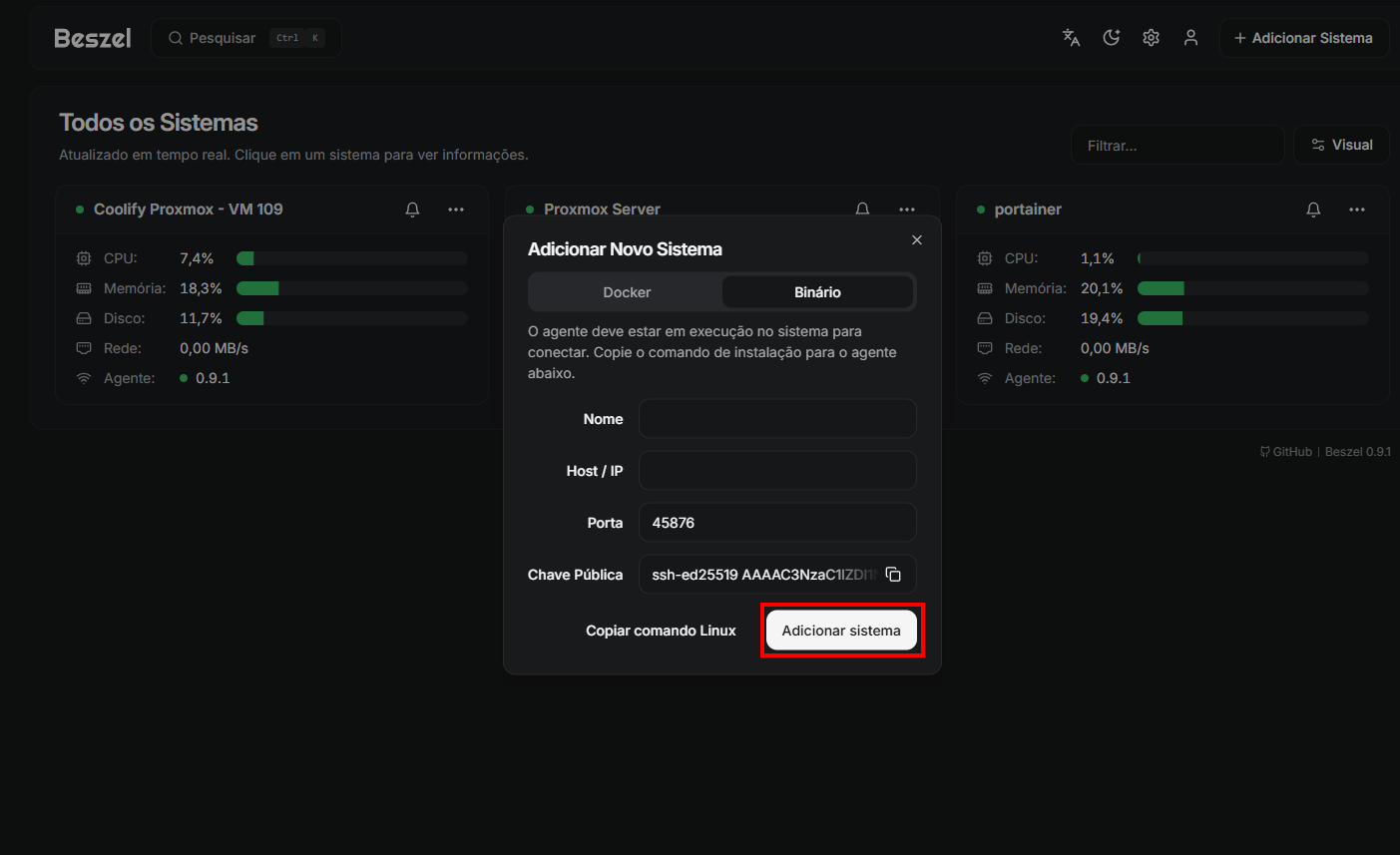This screenshot has height=855, width=1400.
Task: Open the Visual view options dropdown
Action: 1341,145
